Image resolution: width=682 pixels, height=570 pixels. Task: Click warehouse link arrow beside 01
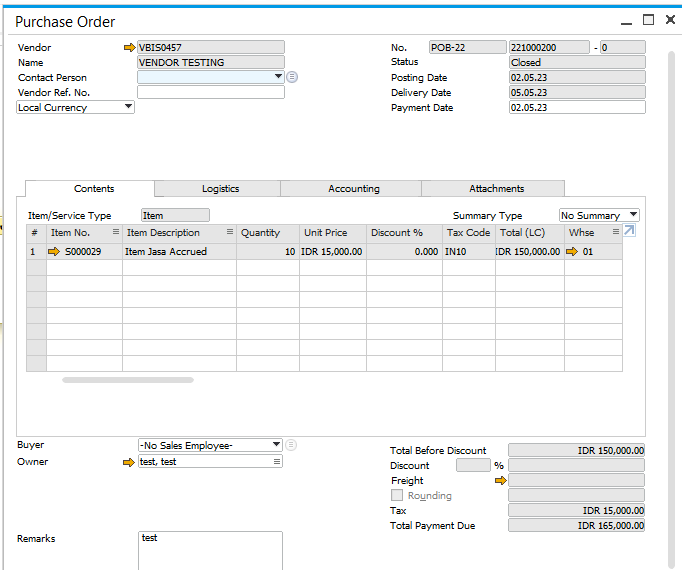coord(572,251)
